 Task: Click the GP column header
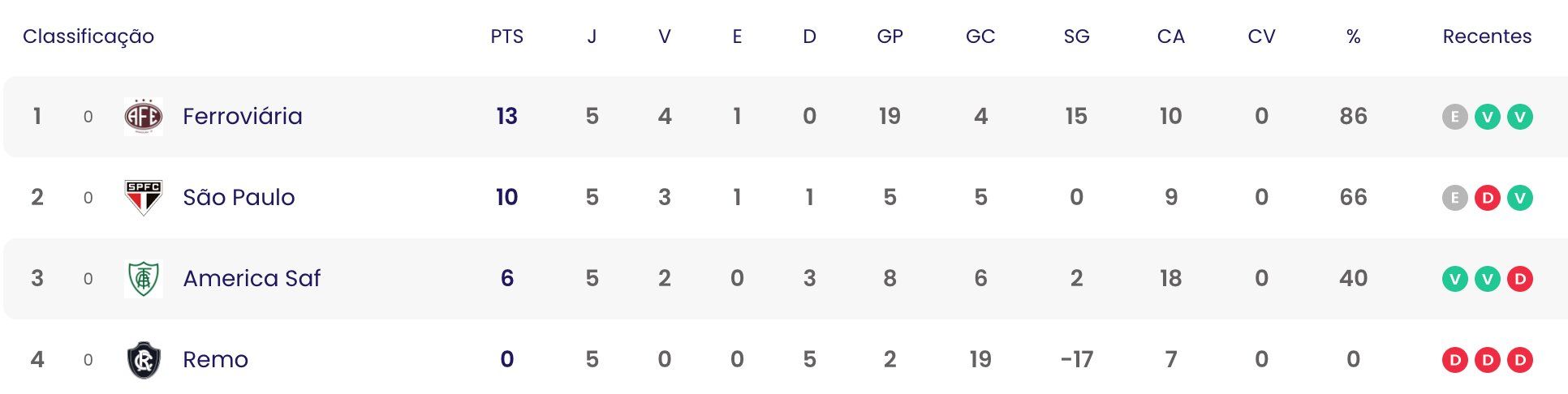pyautogui.click(x=890, y=36)
